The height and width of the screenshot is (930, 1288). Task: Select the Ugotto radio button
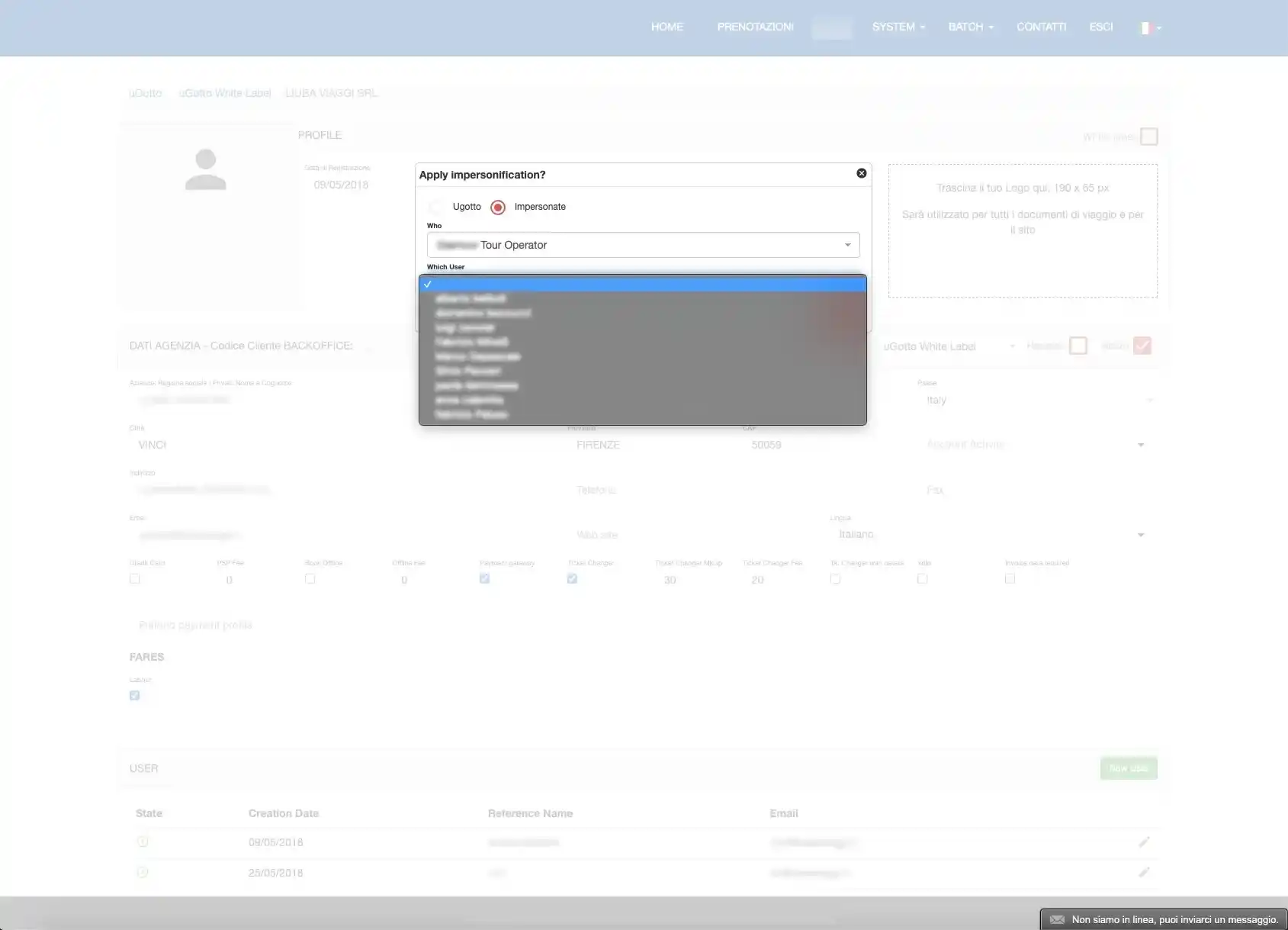(x=436, y=207)
